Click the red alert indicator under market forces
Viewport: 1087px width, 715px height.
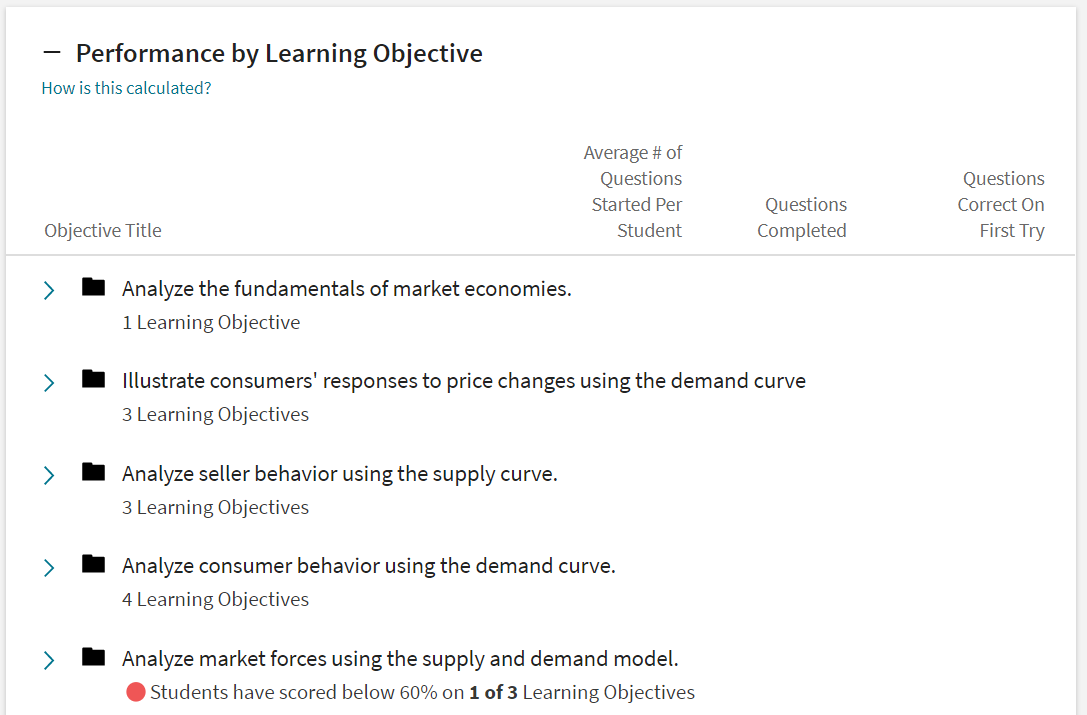click(x=135, y=691)
